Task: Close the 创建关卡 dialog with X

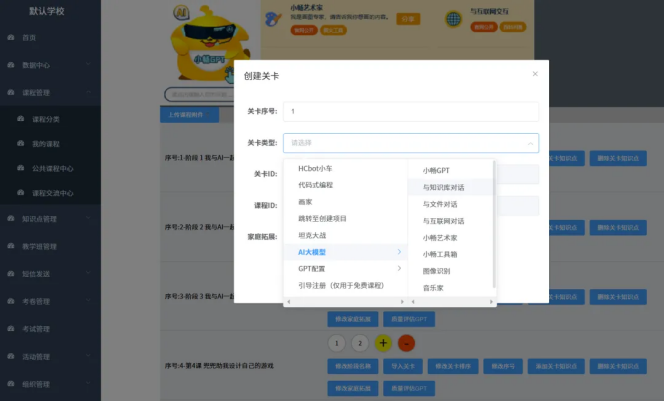Action: (535, 74)
